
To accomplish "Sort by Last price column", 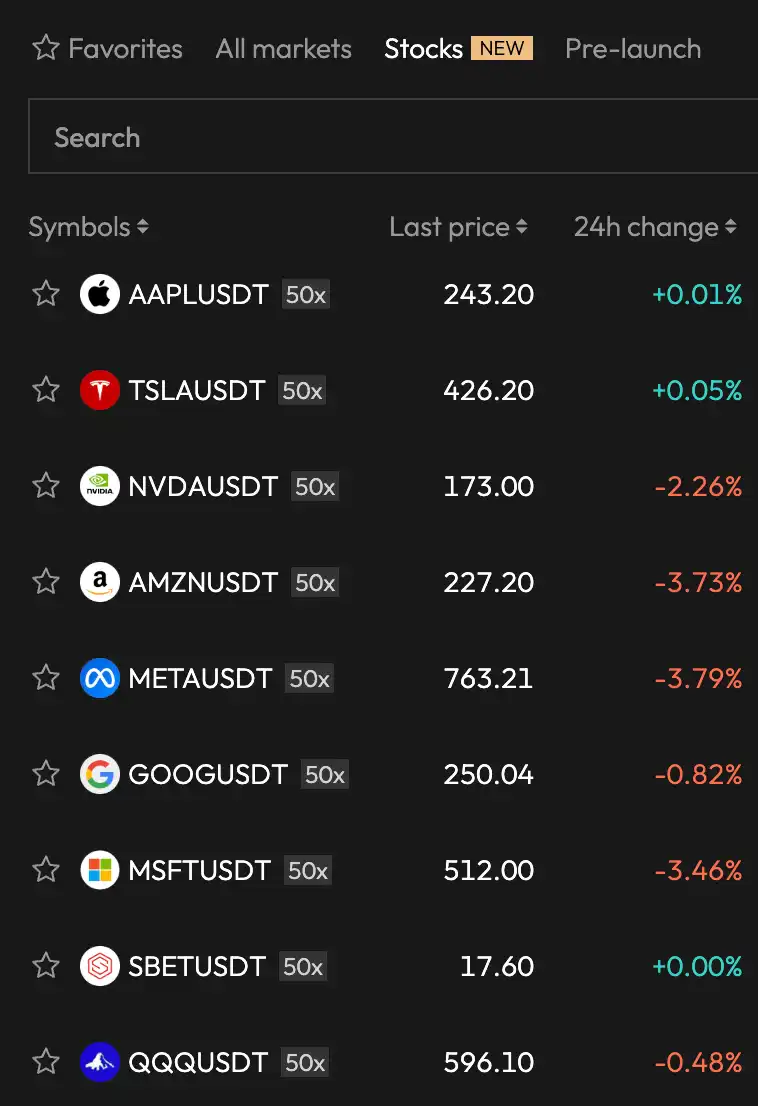I will [458, 228].
